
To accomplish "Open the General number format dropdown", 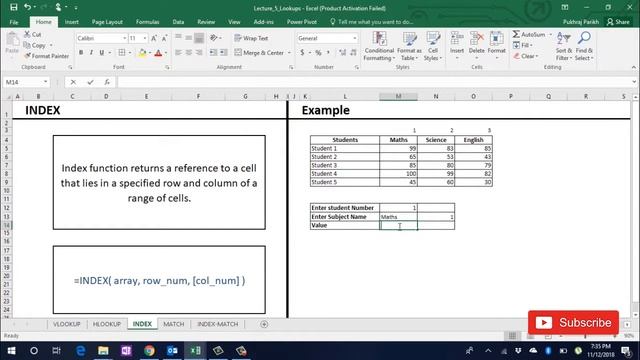I will (354, 38).
